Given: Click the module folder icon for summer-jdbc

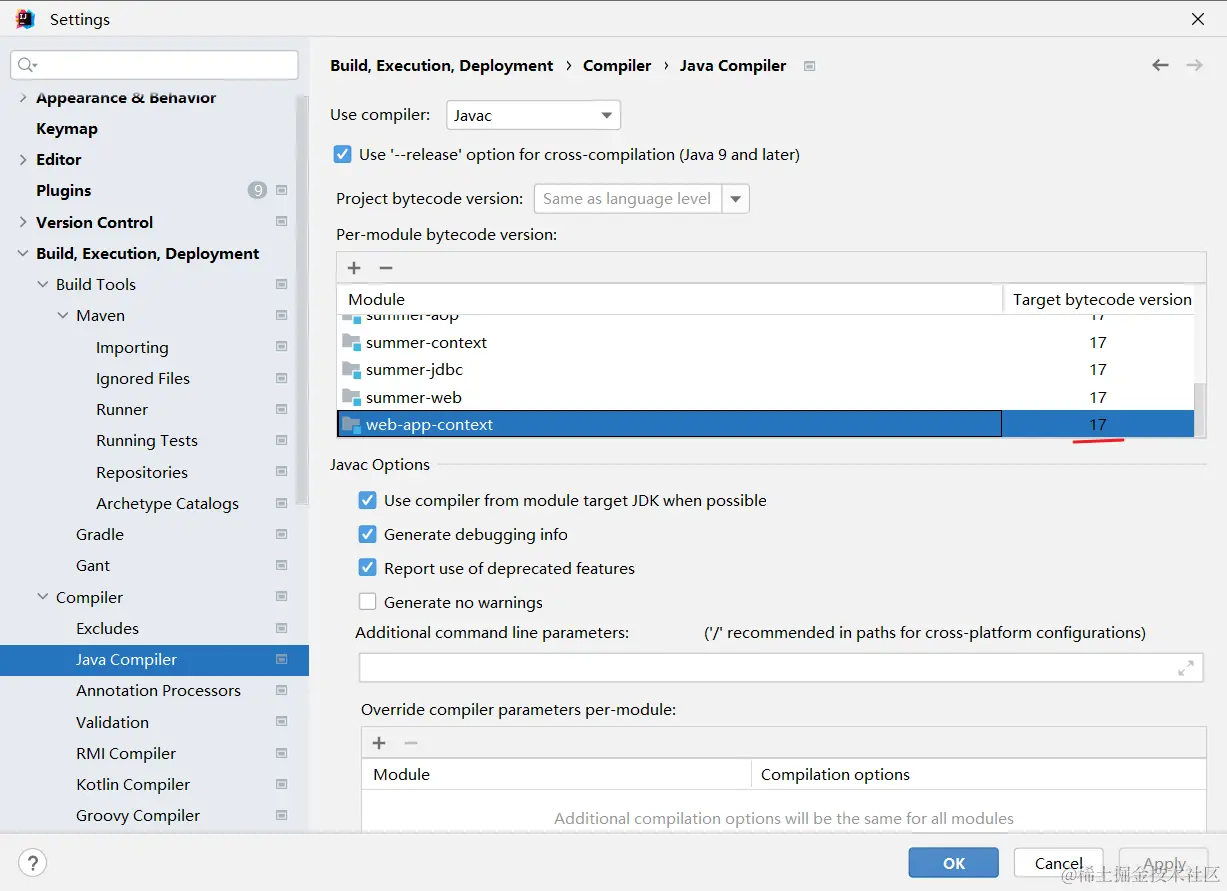Looking at the screenshot, I should click(351, 370).
